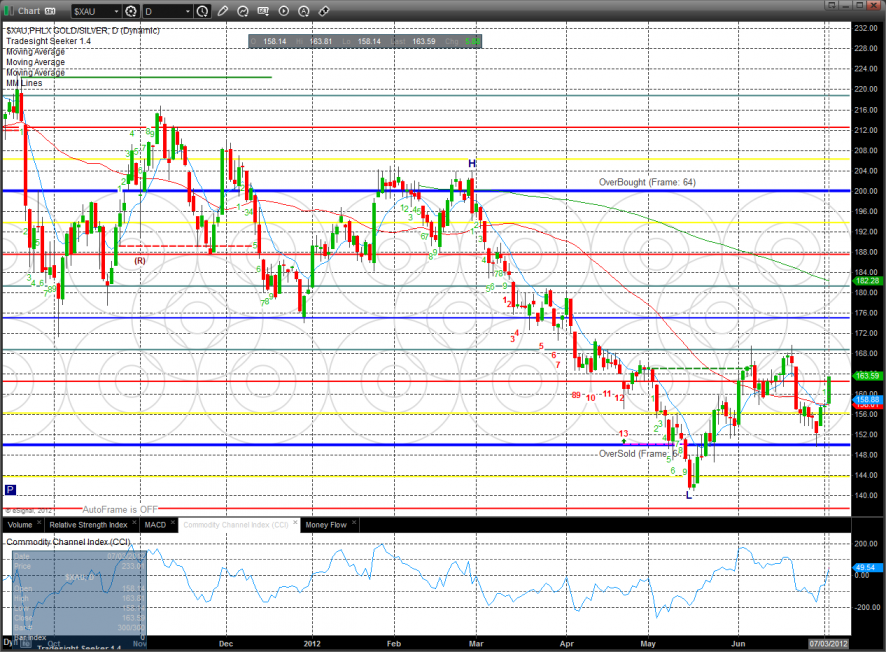Click the eraser icon in toolbar
The image size is (886, 652).
pyautogui.click(x=324, y=11)
